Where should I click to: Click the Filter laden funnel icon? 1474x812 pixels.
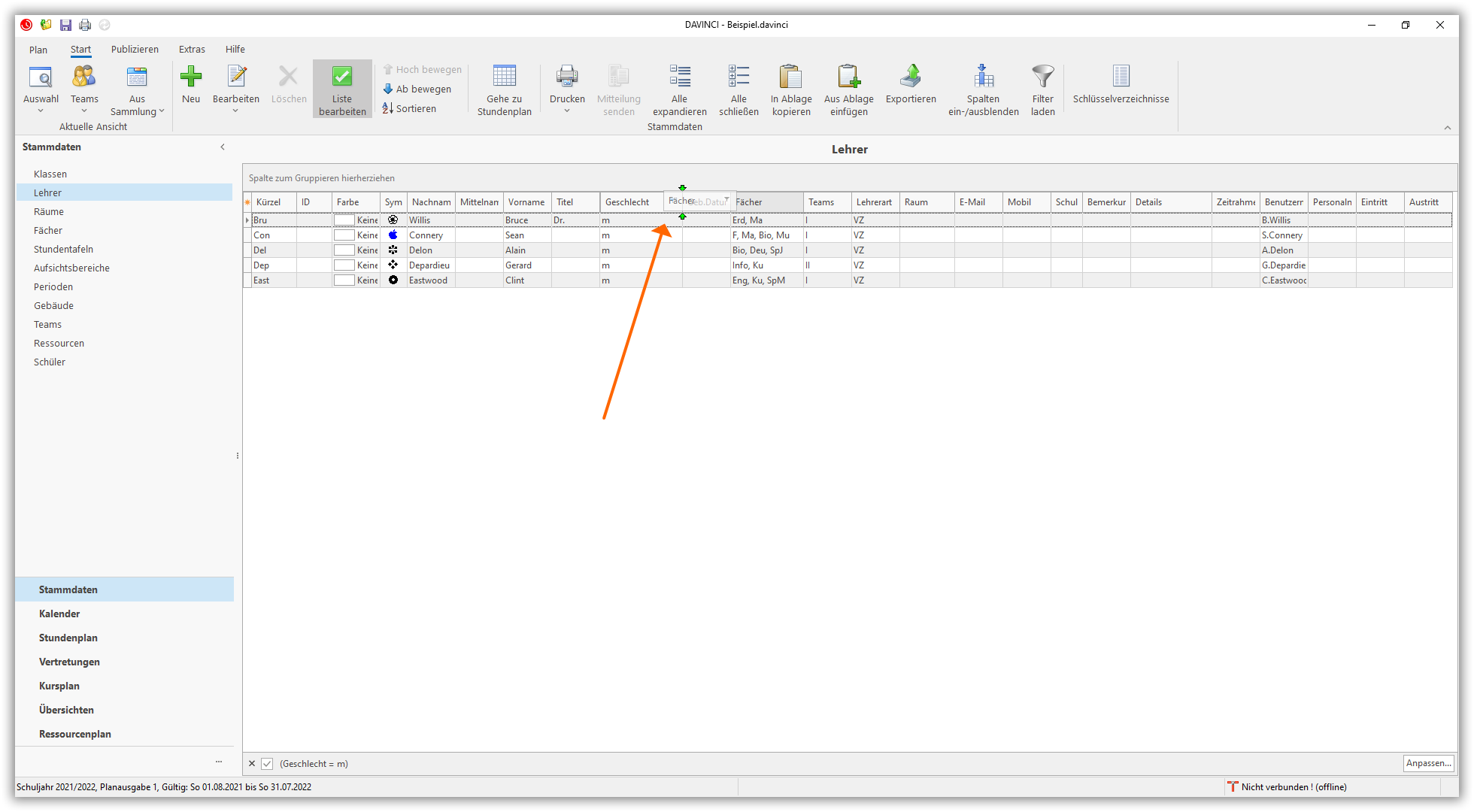(1042, 77)
